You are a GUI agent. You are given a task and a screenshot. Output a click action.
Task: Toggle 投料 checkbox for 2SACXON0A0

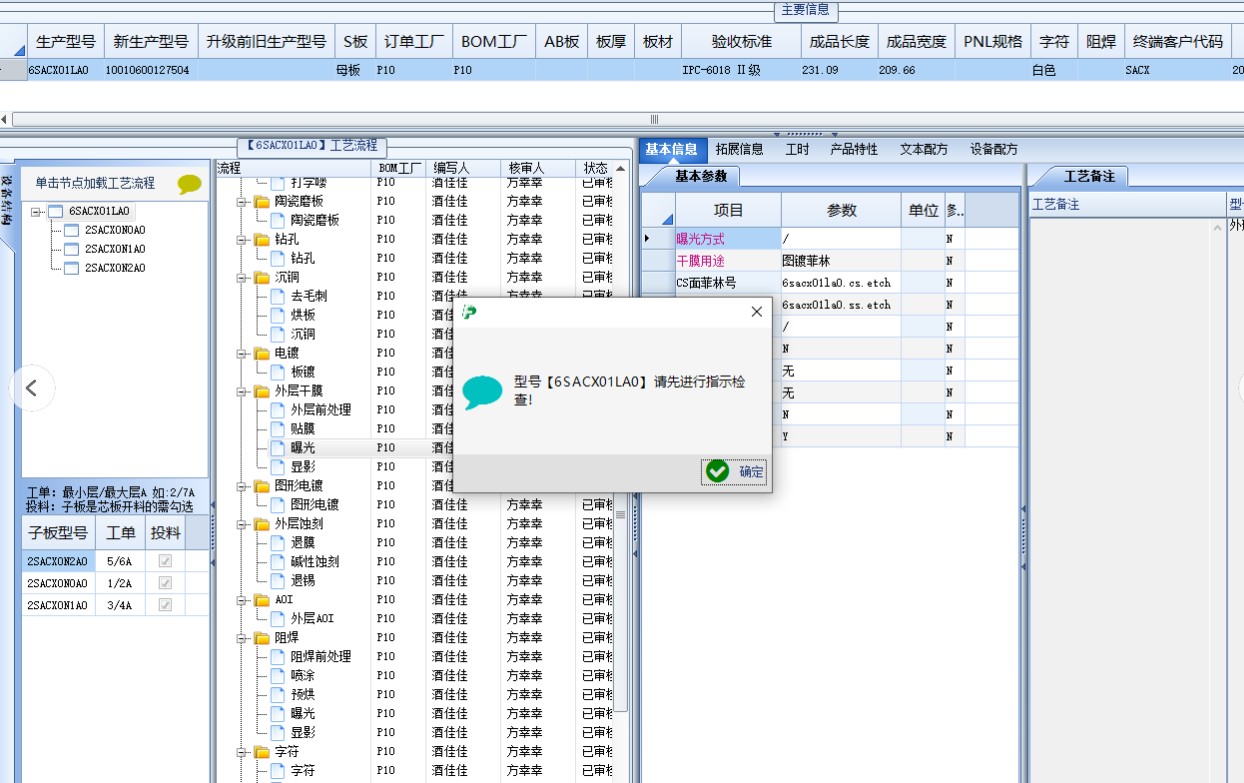(165, 583)
